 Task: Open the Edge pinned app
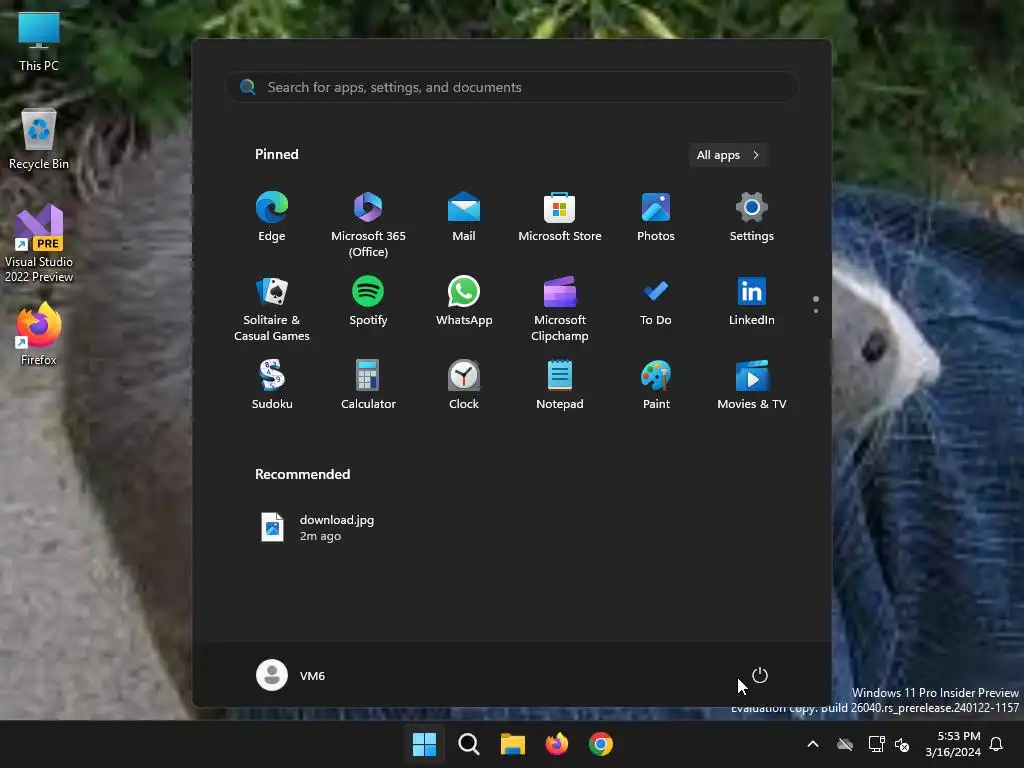click(272, 217)
